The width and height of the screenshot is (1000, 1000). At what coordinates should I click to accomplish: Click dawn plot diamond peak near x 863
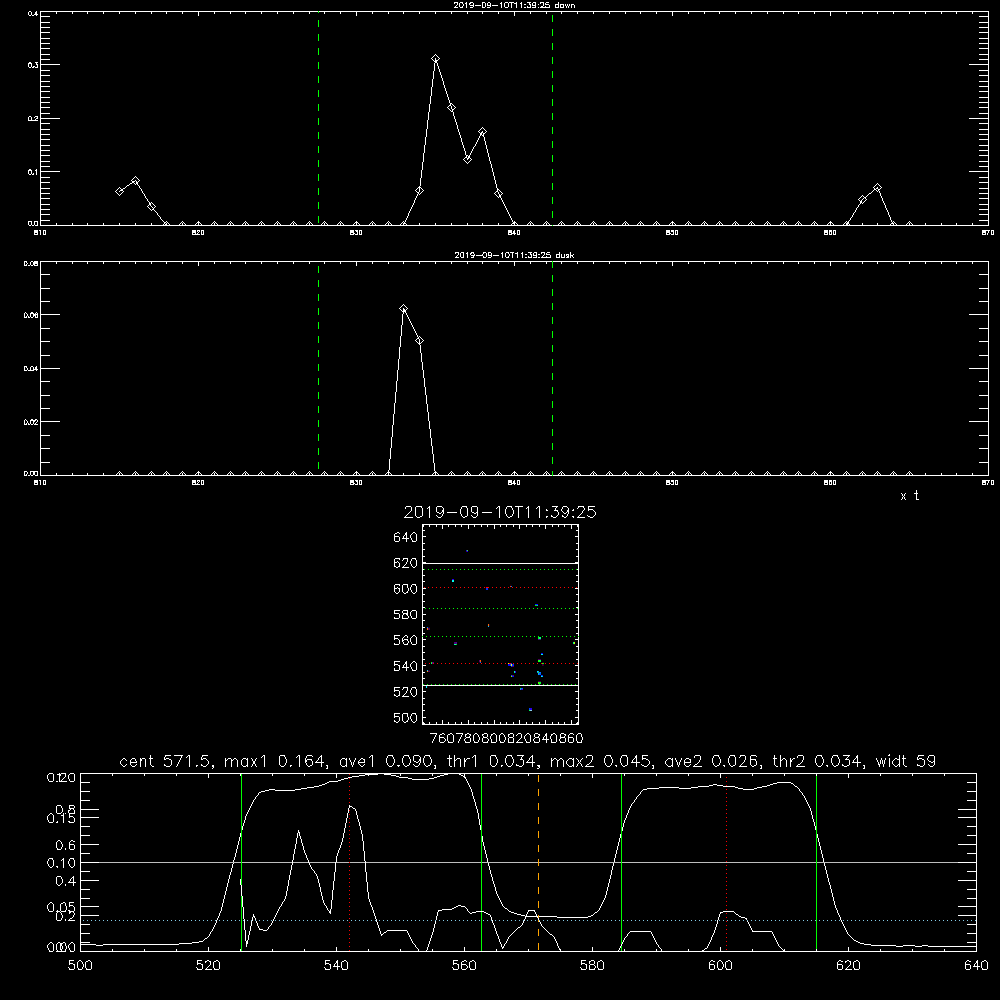[878, 188]
